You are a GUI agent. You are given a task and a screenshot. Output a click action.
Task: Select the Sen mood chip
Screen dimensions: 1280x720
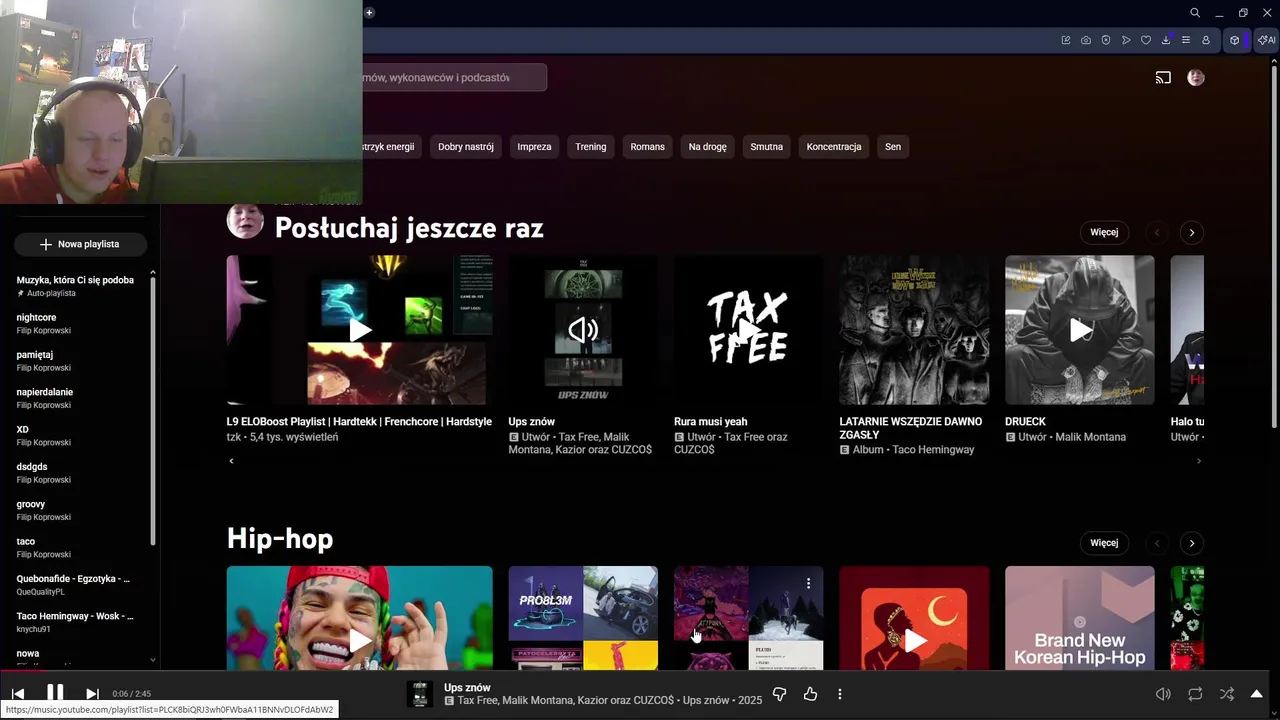coord(893,147)
